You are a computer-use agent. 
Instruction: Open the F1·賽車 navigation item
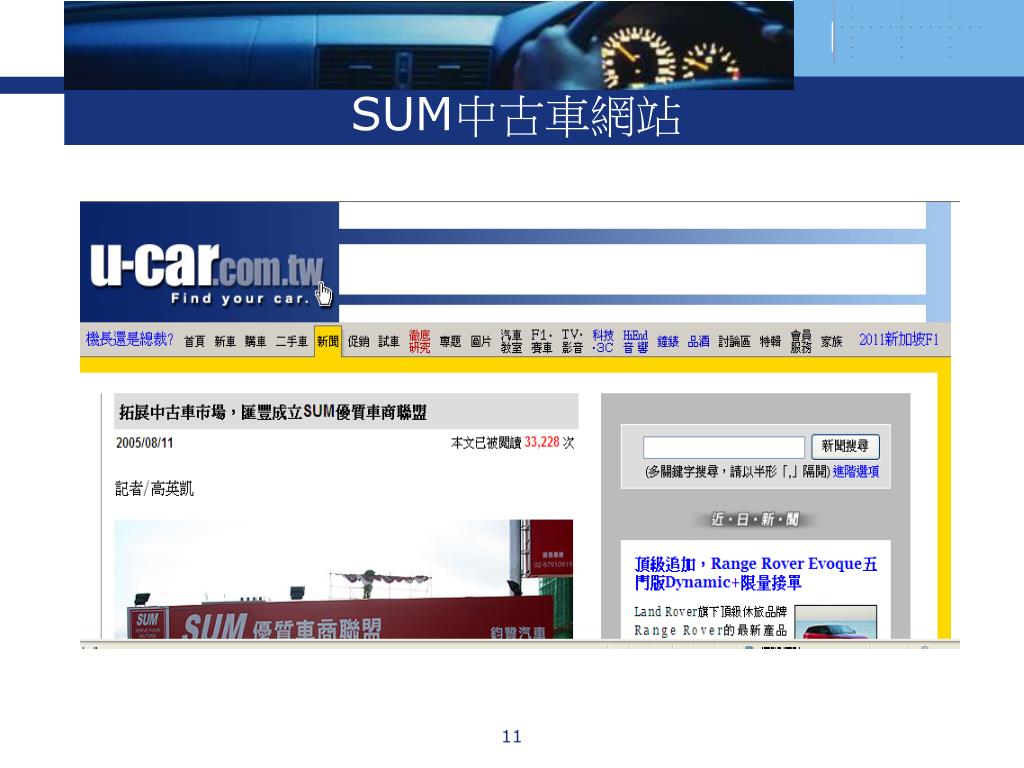542,341
